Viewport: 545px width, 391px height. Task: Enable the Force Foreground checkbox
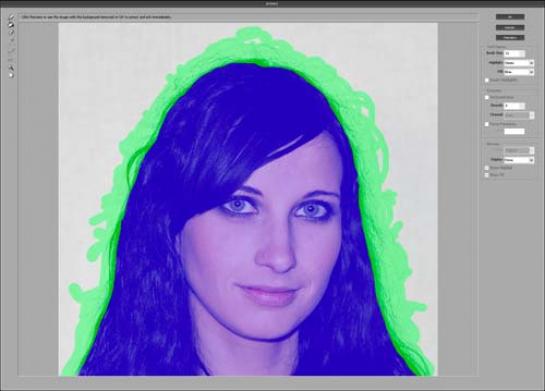click(487, 124)
